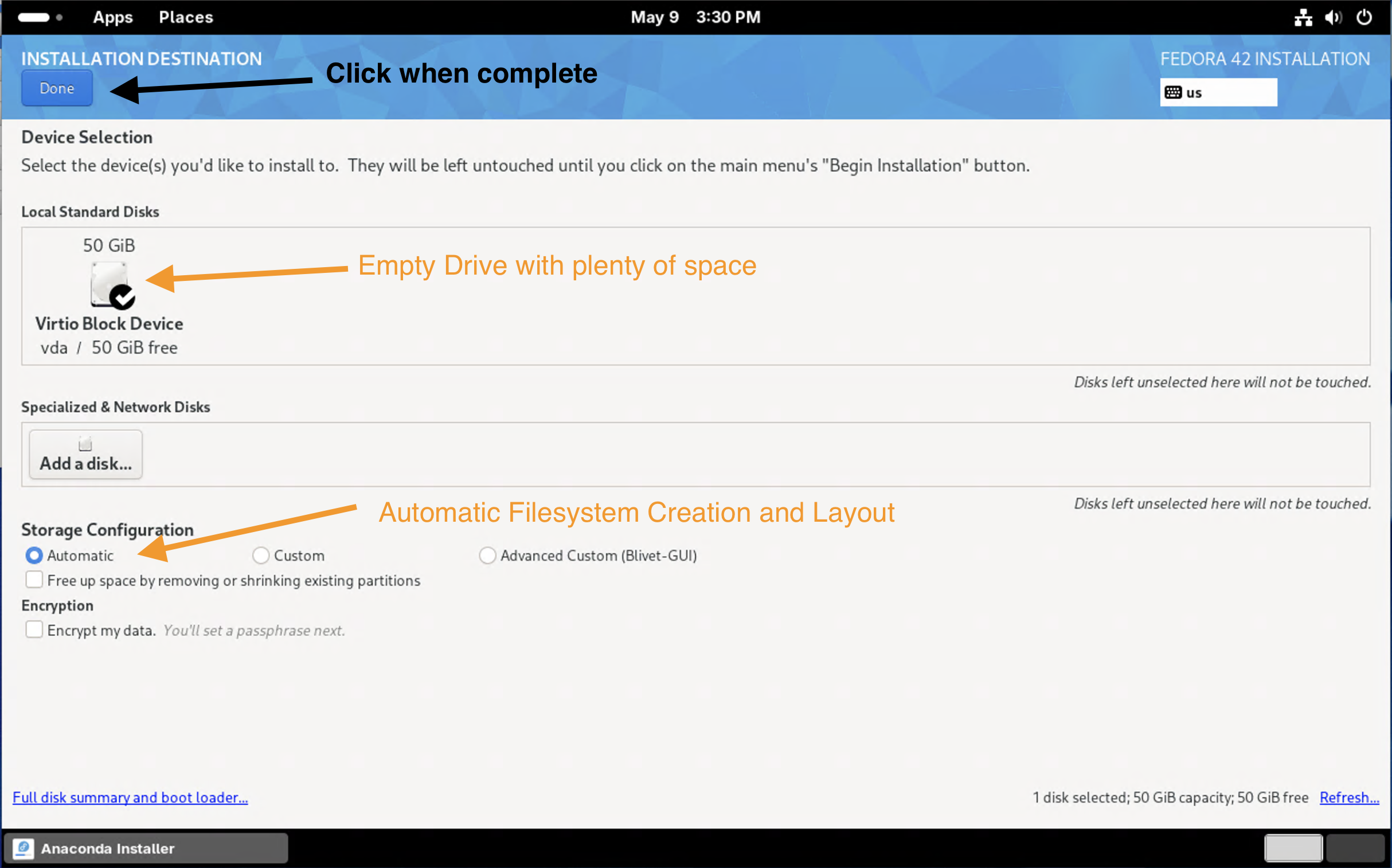
Task: Click the 'Storage Configuration' heading
Action: point(107,530)
